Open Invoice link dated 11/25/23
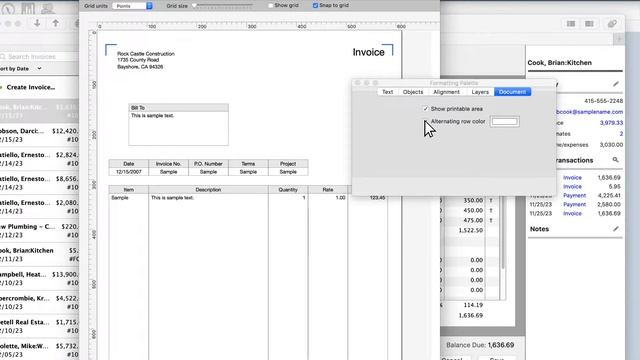The image size is (640, 360). [x=572, y=213]
